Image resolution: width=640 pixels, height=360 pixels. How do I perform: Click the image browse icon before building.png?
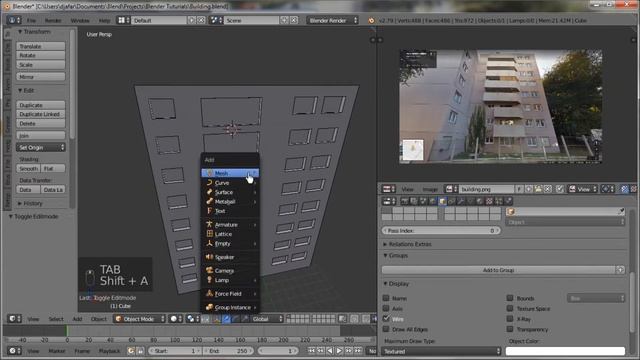pos(451,189)
